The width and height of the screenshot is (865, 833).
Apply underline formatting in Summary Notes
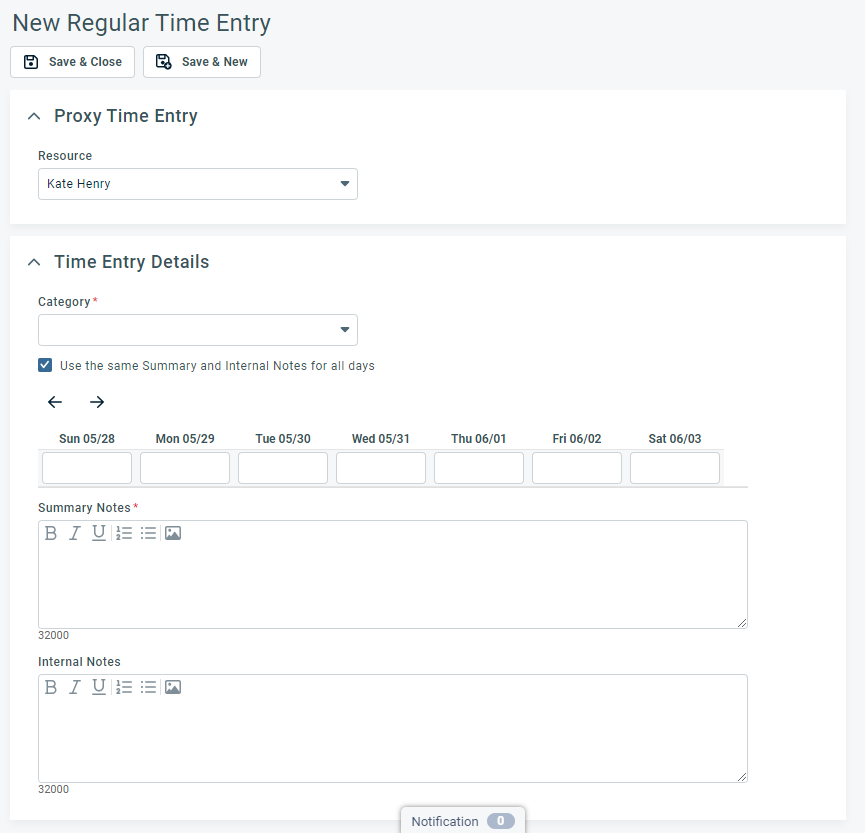tap(98, 532)
